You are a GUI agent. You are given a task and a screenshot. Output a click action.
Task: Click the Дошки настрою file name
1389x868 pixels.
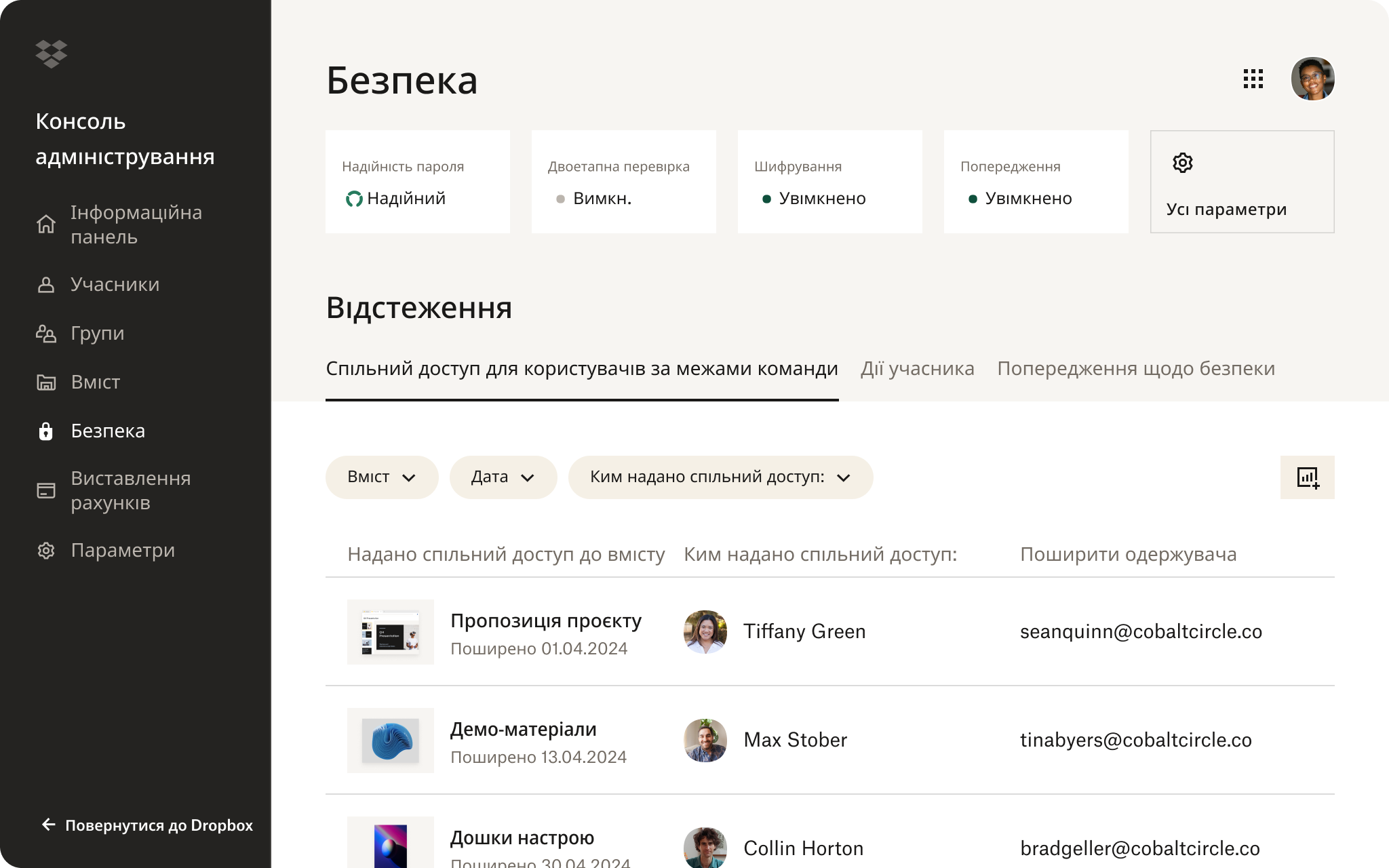pos(522,838)
